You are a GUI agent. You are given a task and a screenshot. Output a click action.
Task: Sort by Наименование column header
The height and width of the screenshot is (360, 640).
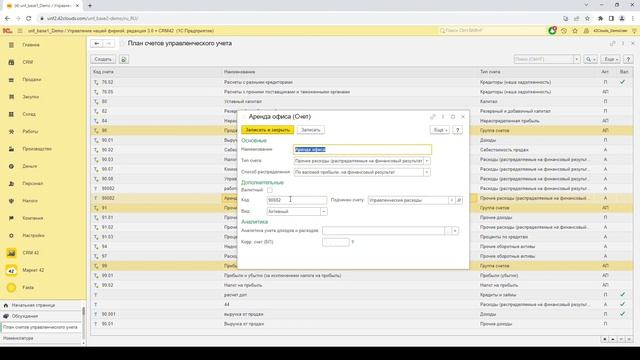pyautogui.click(x=350, y=72)
